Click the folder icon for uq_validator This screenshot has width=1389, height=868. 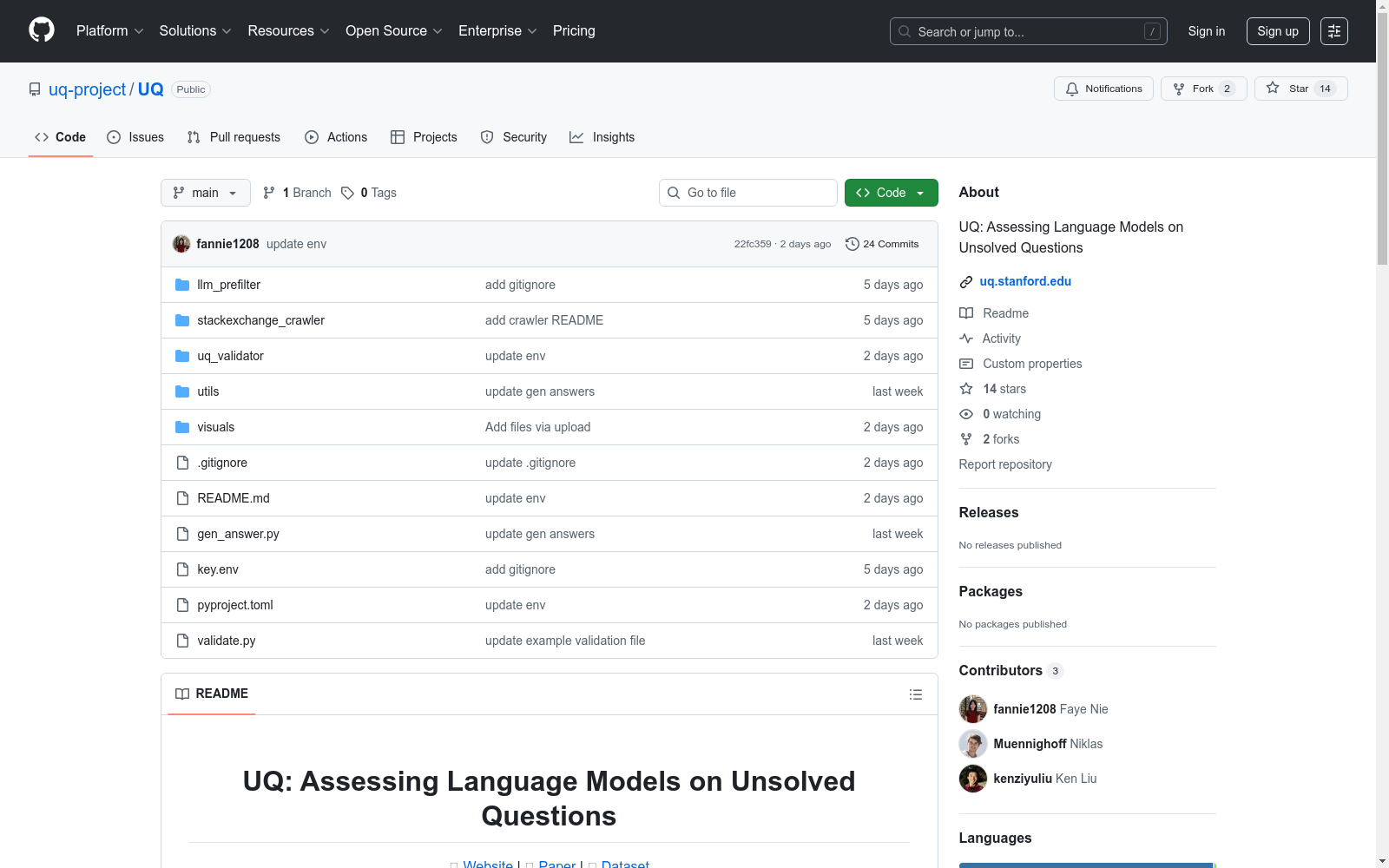pyautogui.click(x=182, y=356)
